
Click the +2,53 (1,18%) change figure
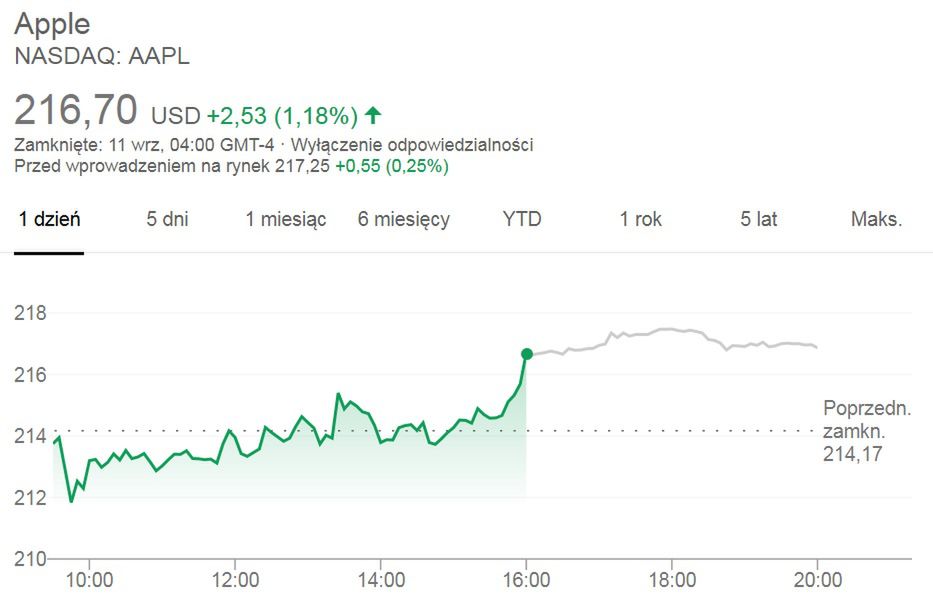[x=282, y=114]
